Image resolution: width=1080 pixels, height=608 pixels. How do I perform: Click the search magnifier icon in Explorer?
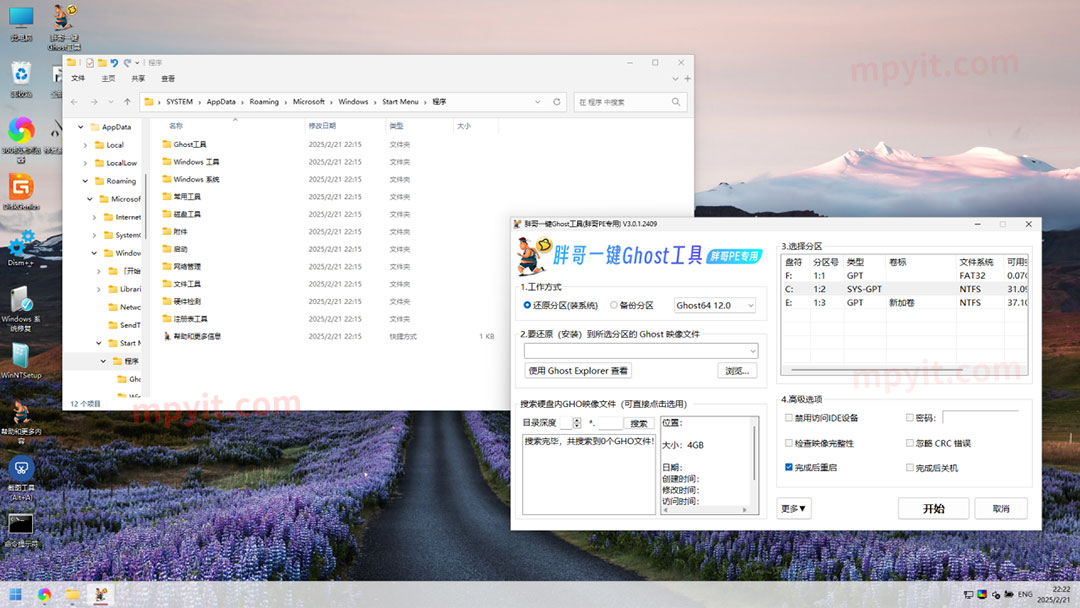pyautogui.click(x=676, y=102)
